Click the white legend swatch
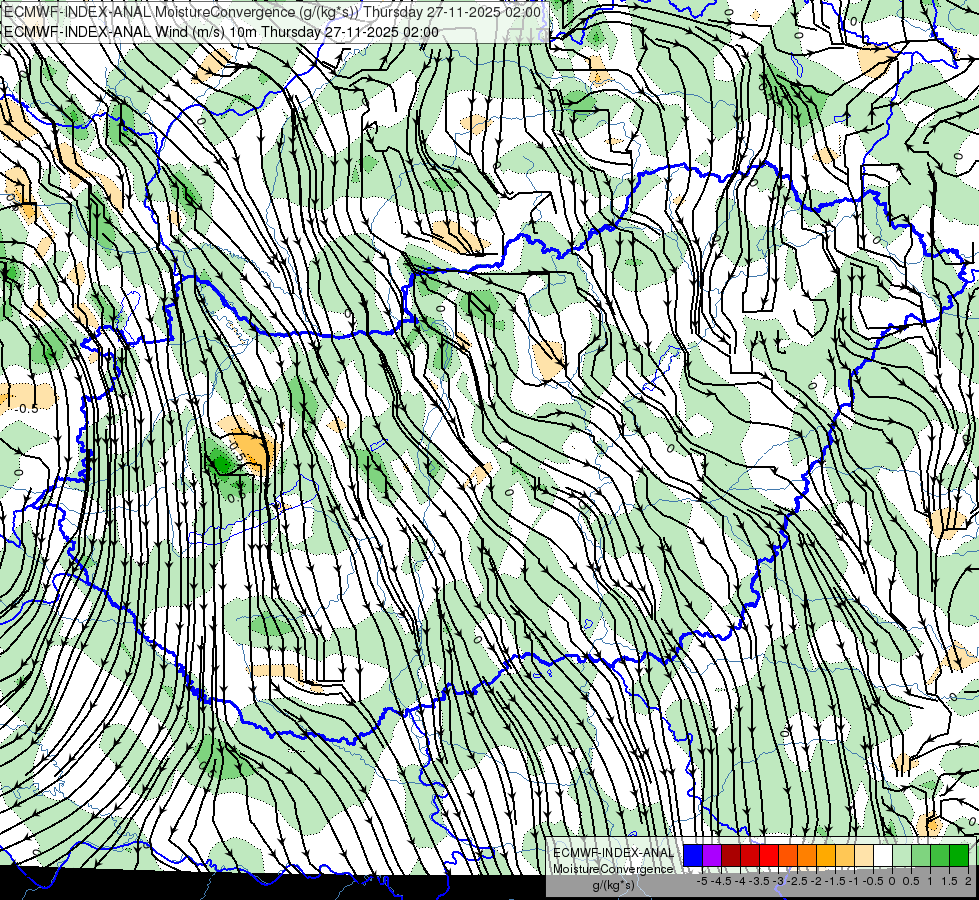This screenshot has height=900, width=979. [883, 855]
